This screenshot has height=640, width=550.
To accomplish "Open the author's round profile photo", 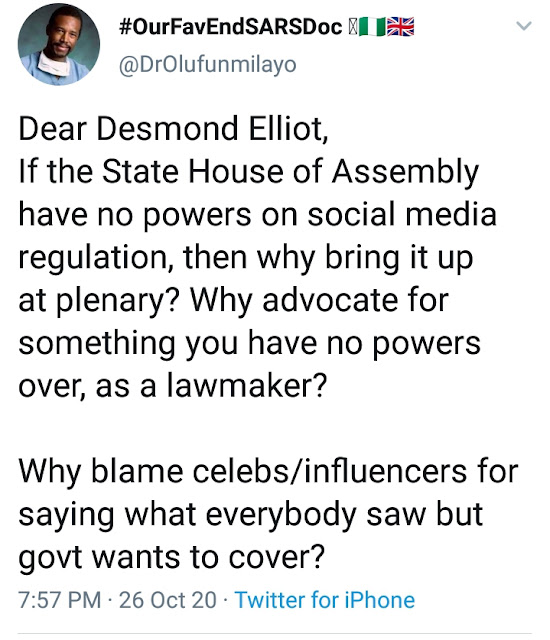I will pyautogui.click(x=59, y=44).
